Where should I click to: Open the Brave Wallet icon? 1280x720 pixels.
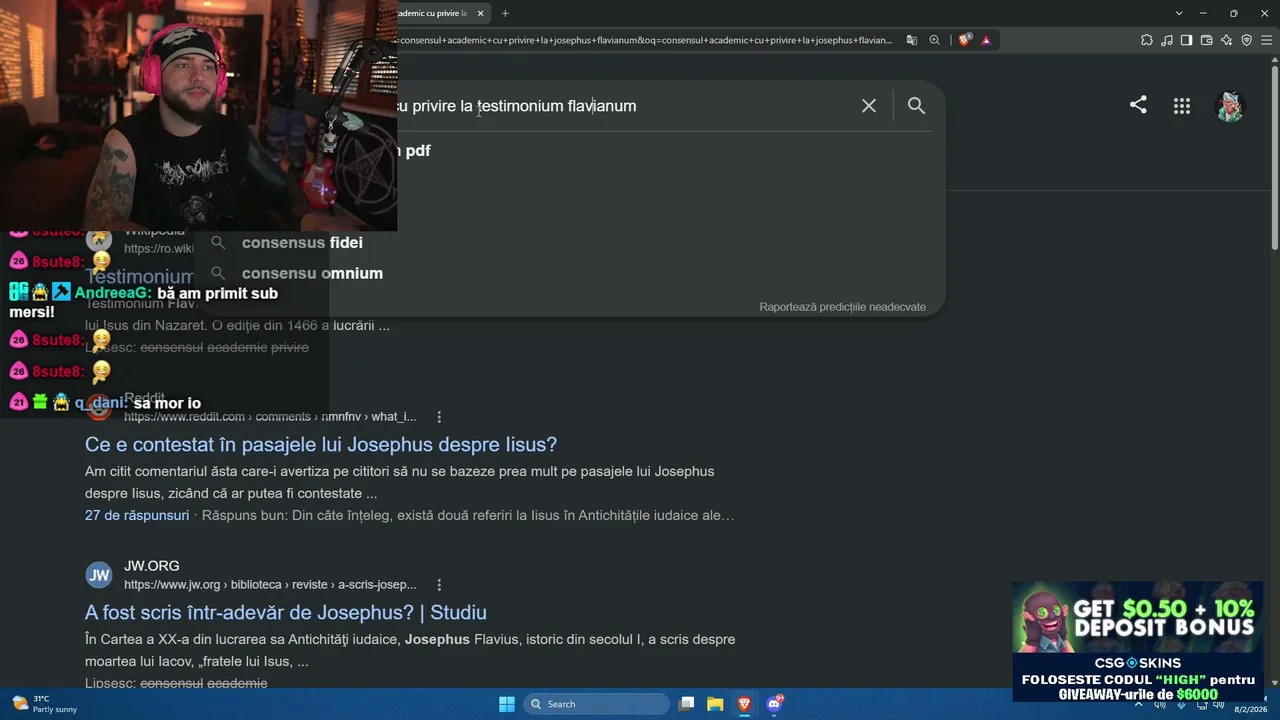pos(1206,40)
